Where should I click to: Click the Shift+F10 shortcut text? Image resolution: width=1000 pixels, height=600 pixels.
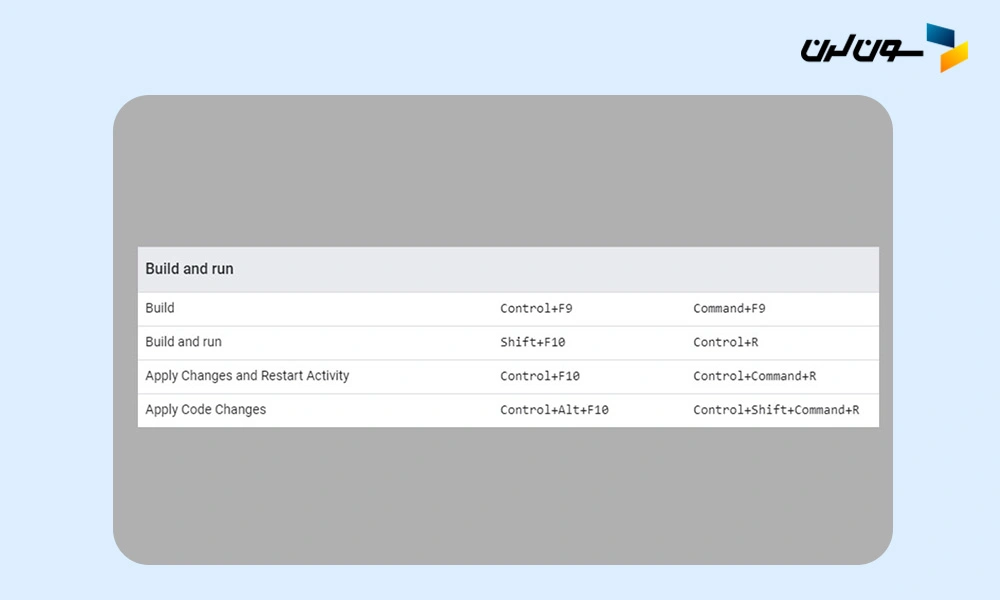pos(532,343)
